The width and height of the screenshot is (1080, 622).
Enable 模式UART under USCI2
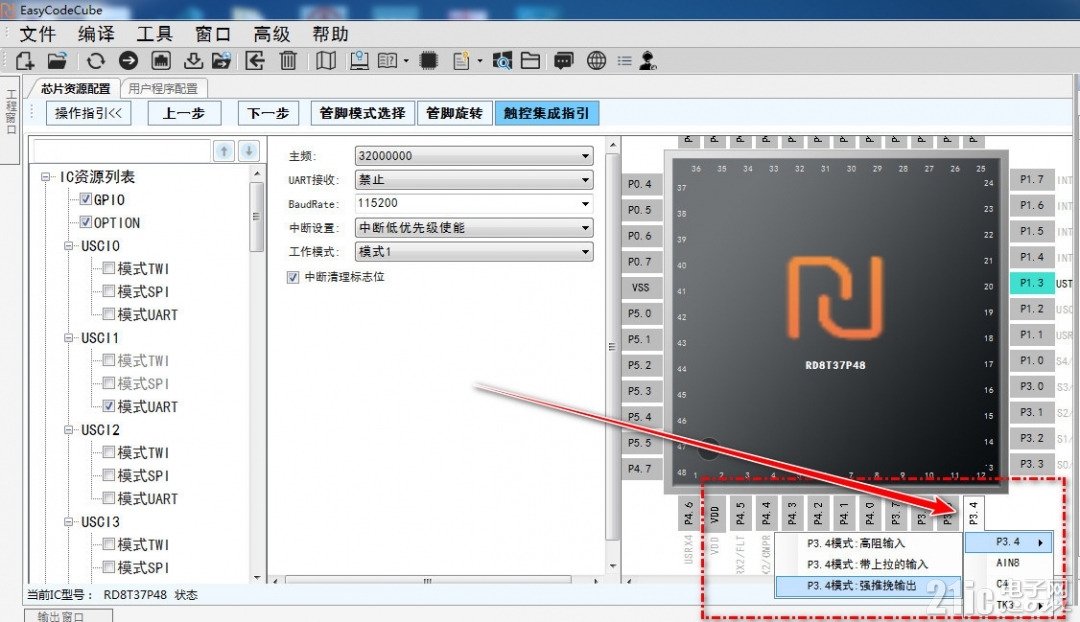coord(109,497)
